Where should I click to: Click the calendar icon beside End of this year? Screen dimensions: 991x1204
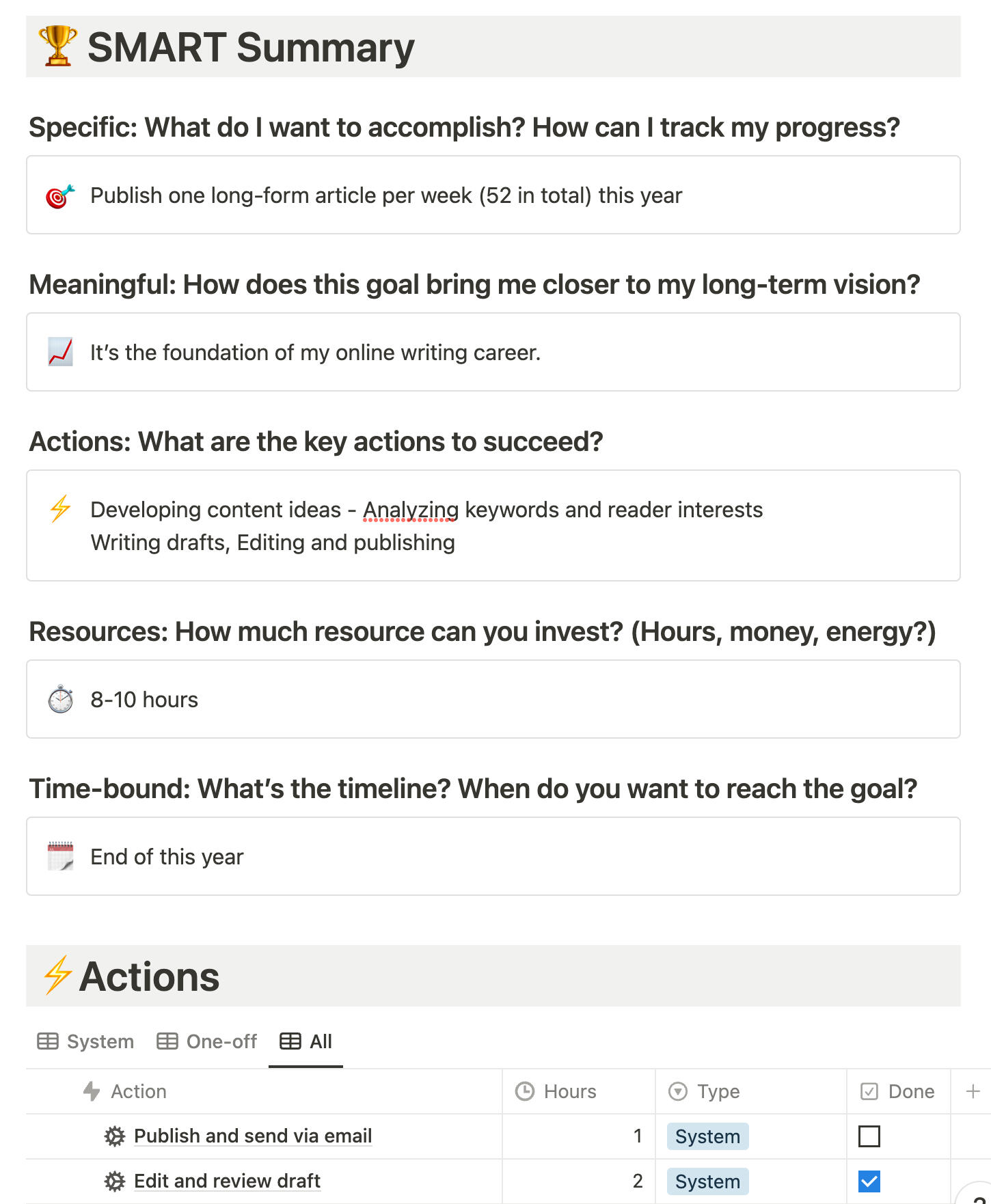[x=60, y=857]
